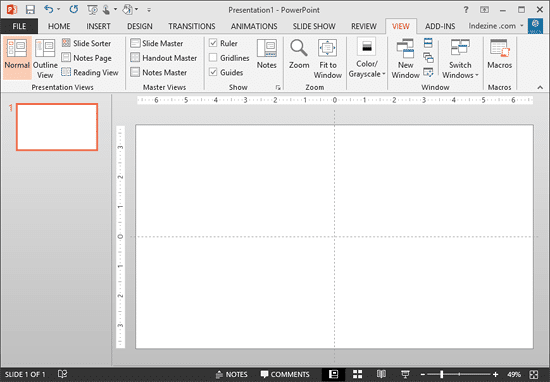550x382 pixels.
Task: Open Handout Master view
Action: pyautogui.click(x=163, y=58)
